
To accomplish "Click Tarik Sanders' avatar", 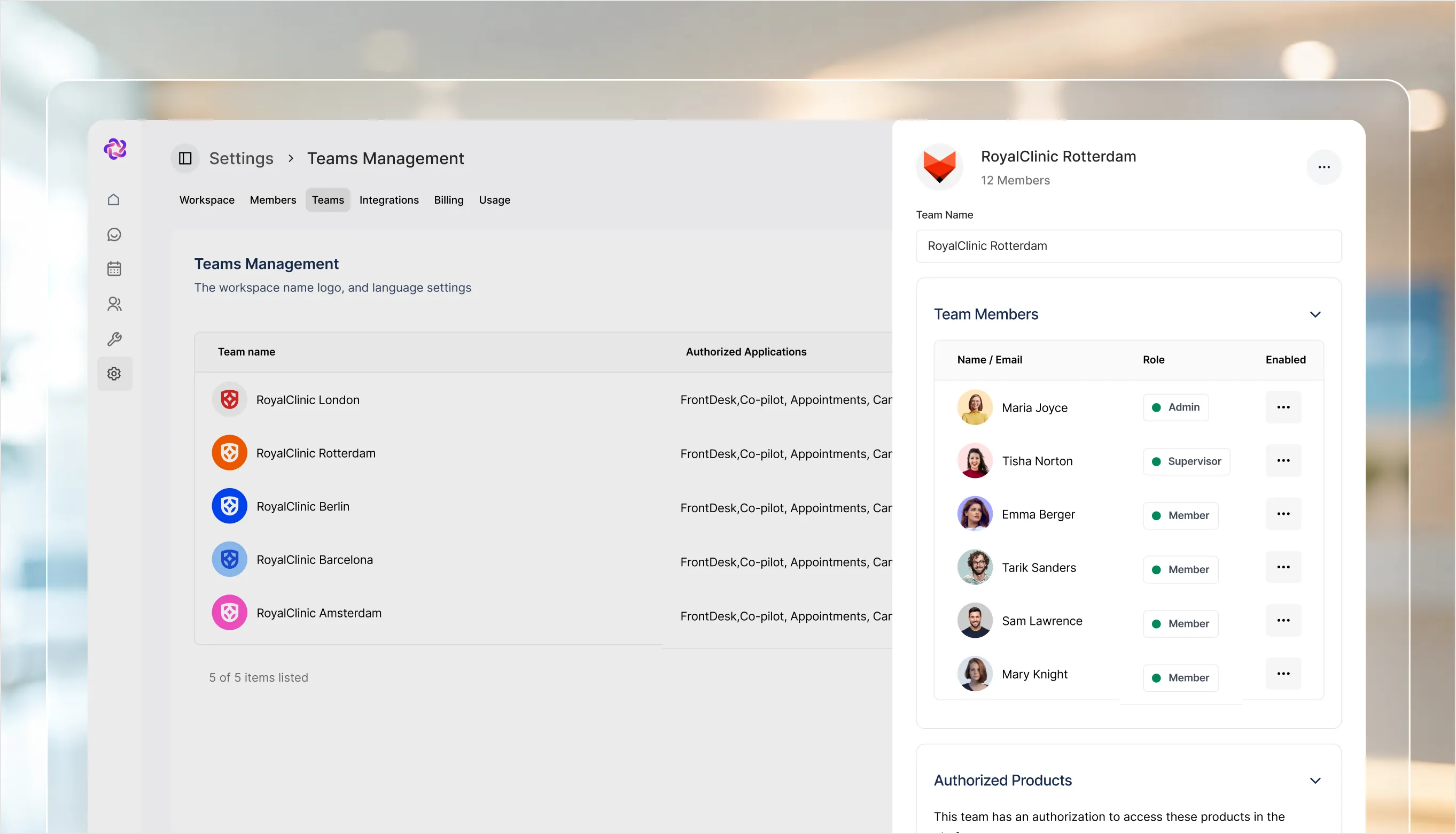I will (975, 567).
